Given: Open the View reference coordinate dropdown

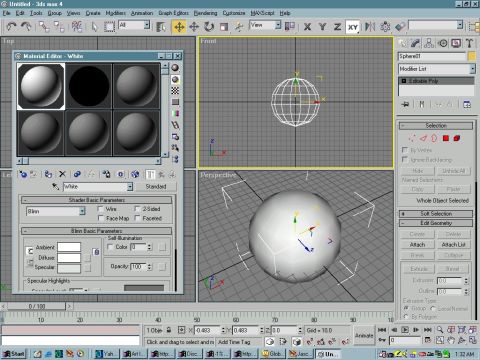Looking at the screenshot, I should pyautogui.click(x=278, y=25).
